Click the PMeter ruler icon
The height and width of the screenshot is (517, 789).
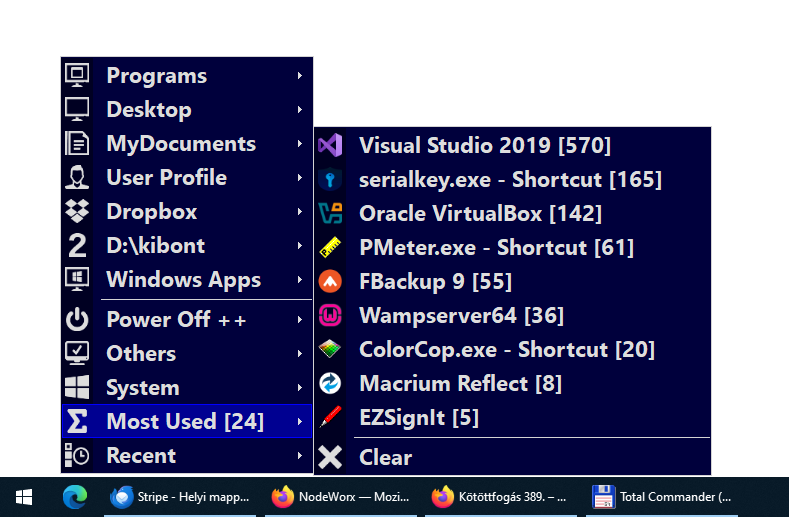tap(330, 248)
